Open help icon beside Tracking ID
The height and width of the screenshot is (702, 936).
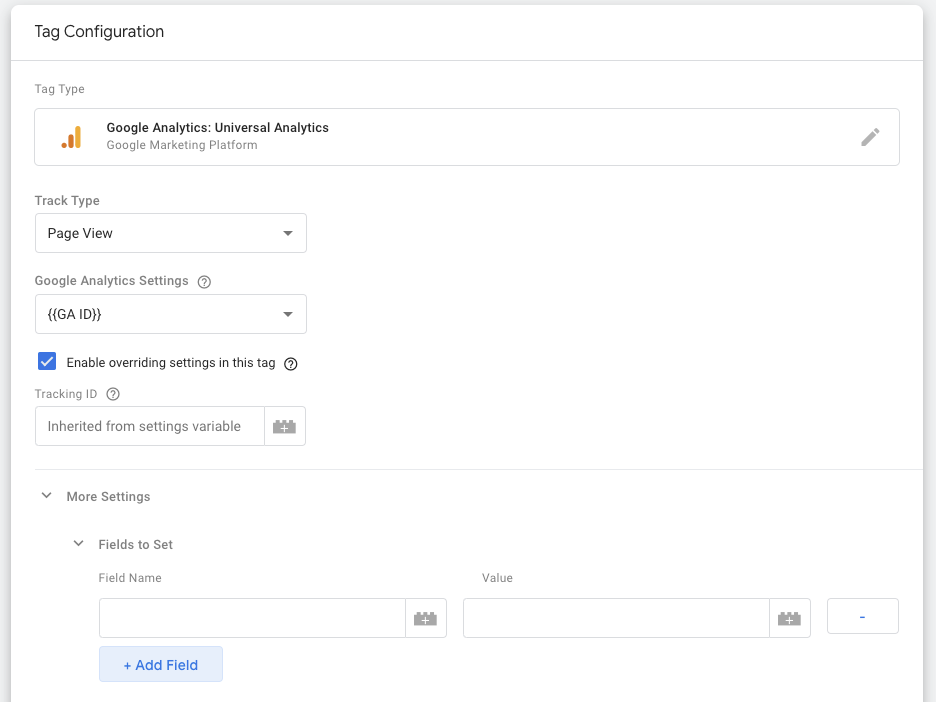coord(113,394)
